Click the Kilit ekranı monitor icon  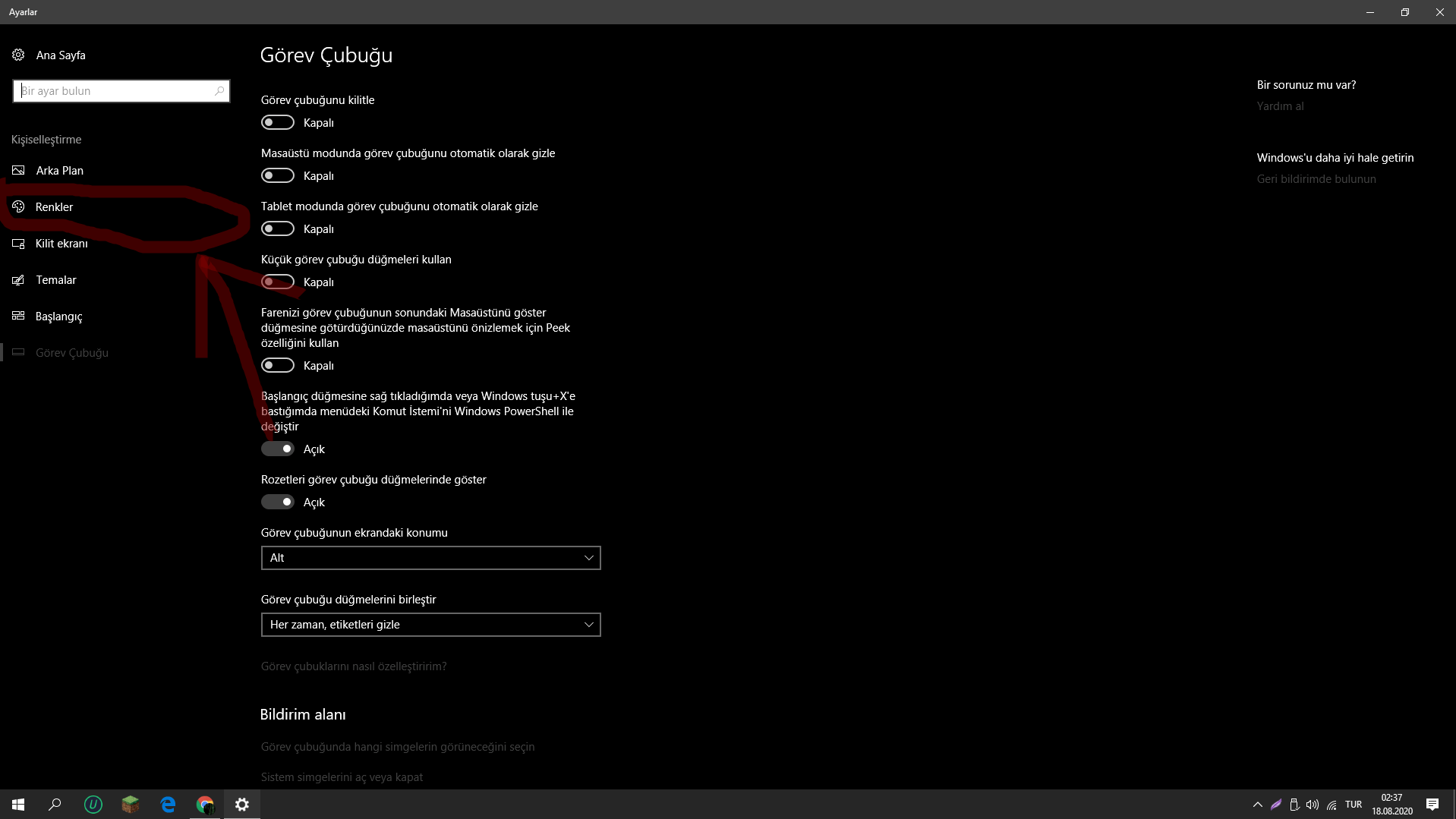[x=18, y=243]
